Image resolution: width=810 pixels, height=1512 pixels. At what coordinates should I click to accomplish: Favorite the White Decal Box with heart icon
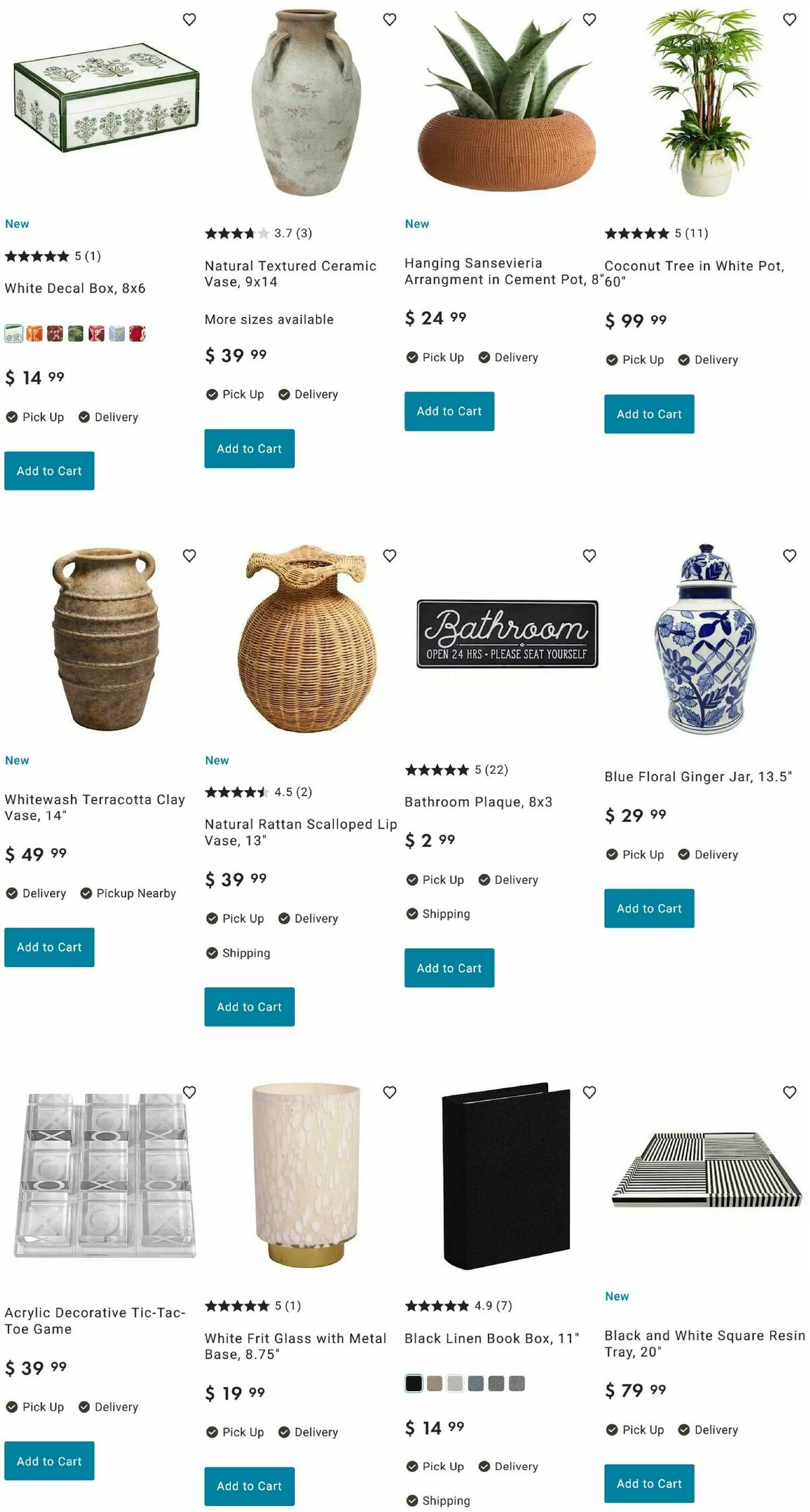tap(190, 20)
